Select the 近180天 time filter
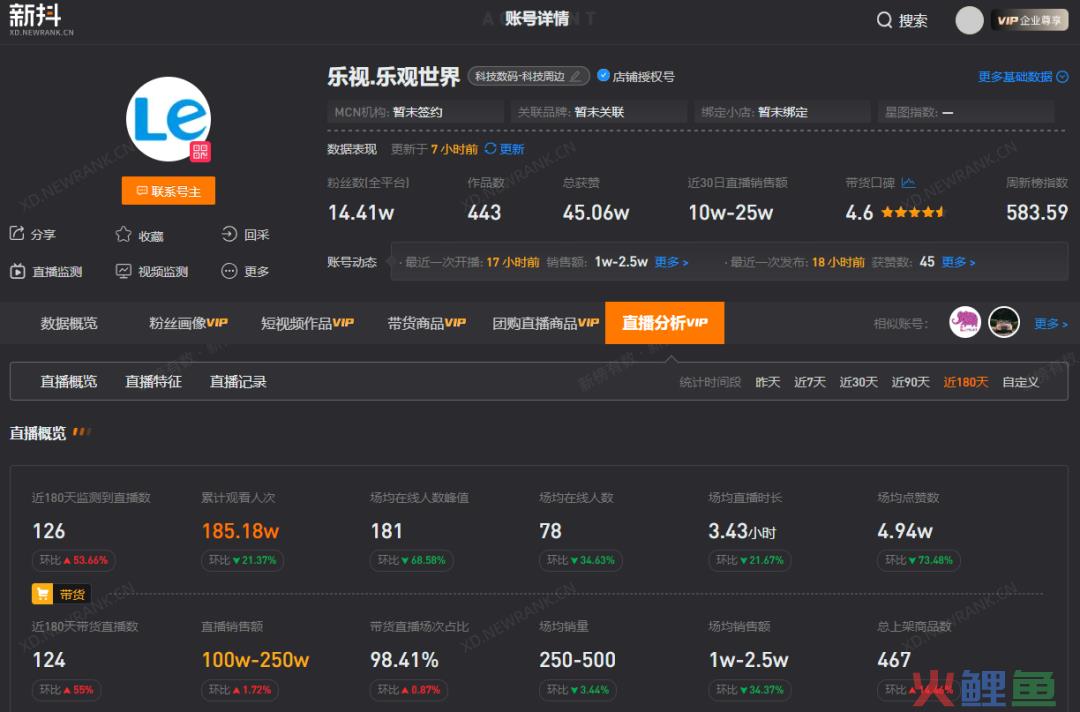Image resolution: width=1080 pixels, height=712 pixels. [x=964, y=381]
